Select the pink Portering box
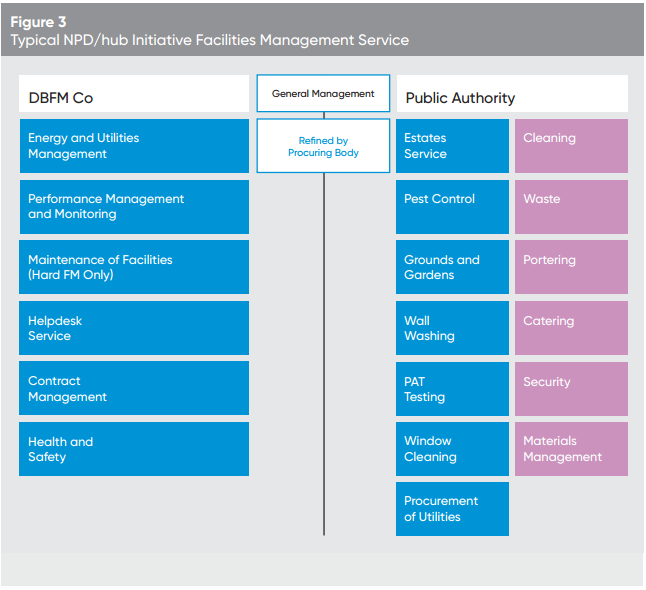 (571, 267)
